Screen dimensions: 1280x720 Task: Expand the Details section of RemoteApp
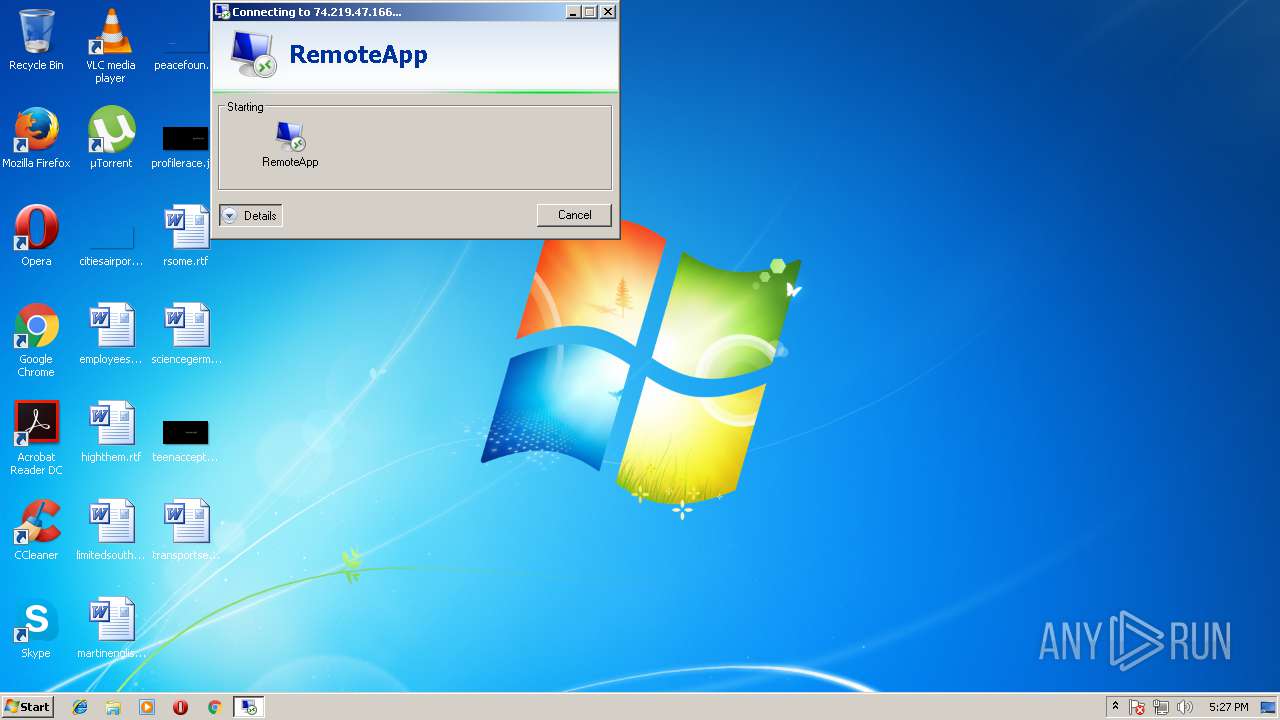tap(250, 215)
